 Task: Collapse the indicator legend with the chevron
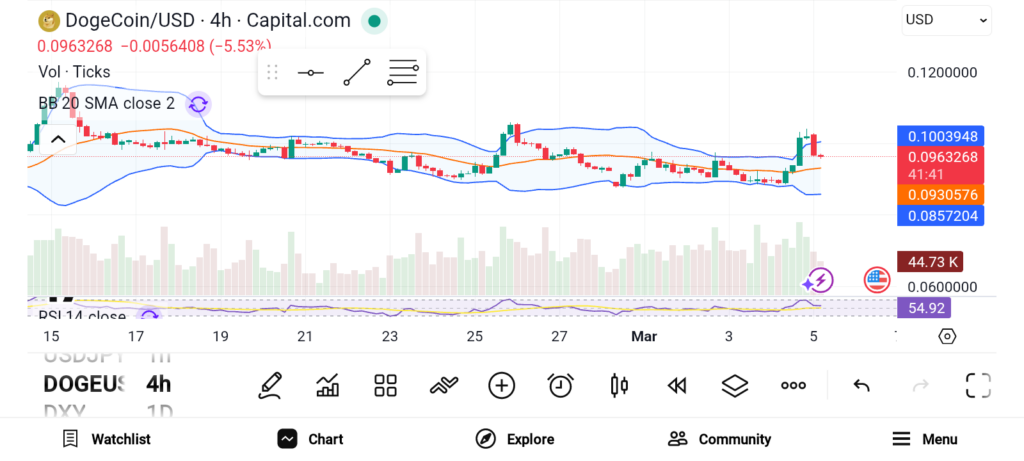point(57,139)
